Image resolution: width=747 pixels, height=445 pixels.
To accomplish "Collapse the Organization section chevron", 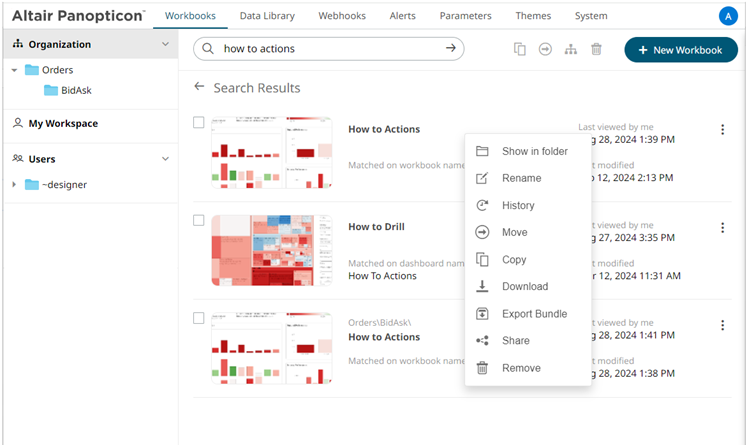I will (166, 44).
